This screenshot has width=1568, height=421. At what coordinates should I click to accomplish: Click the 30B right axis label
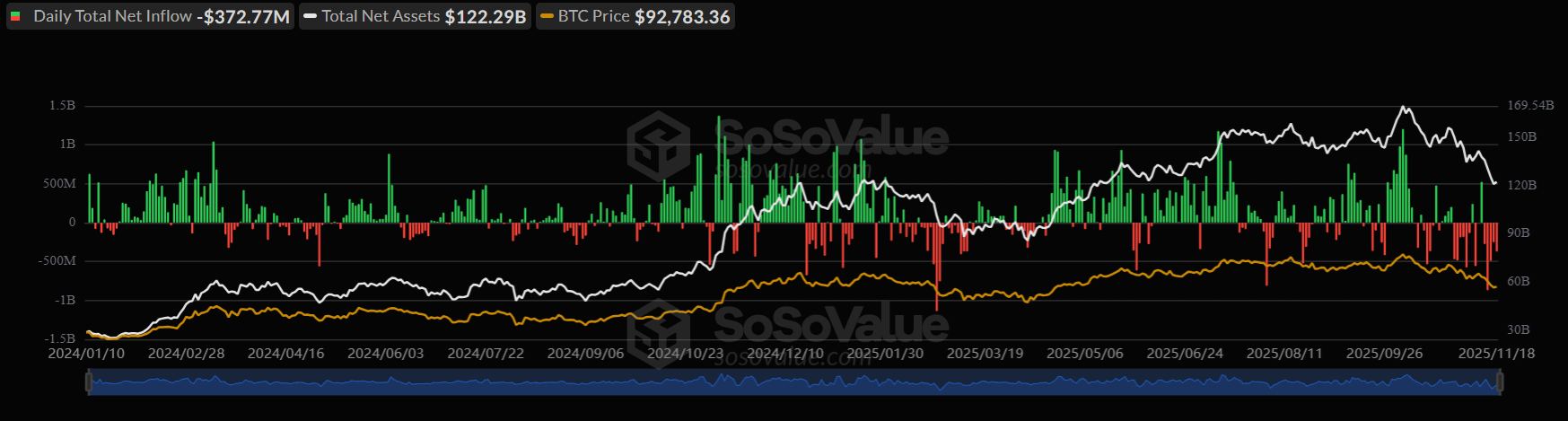click(x=1519, y=330)
